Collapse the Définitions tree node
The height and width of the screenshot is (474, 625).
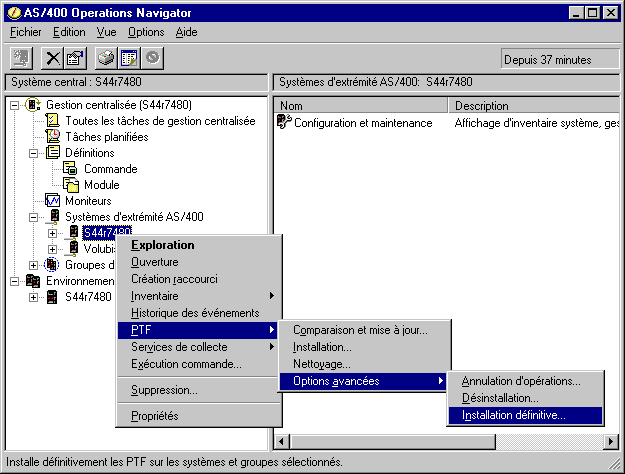[33, 153]
